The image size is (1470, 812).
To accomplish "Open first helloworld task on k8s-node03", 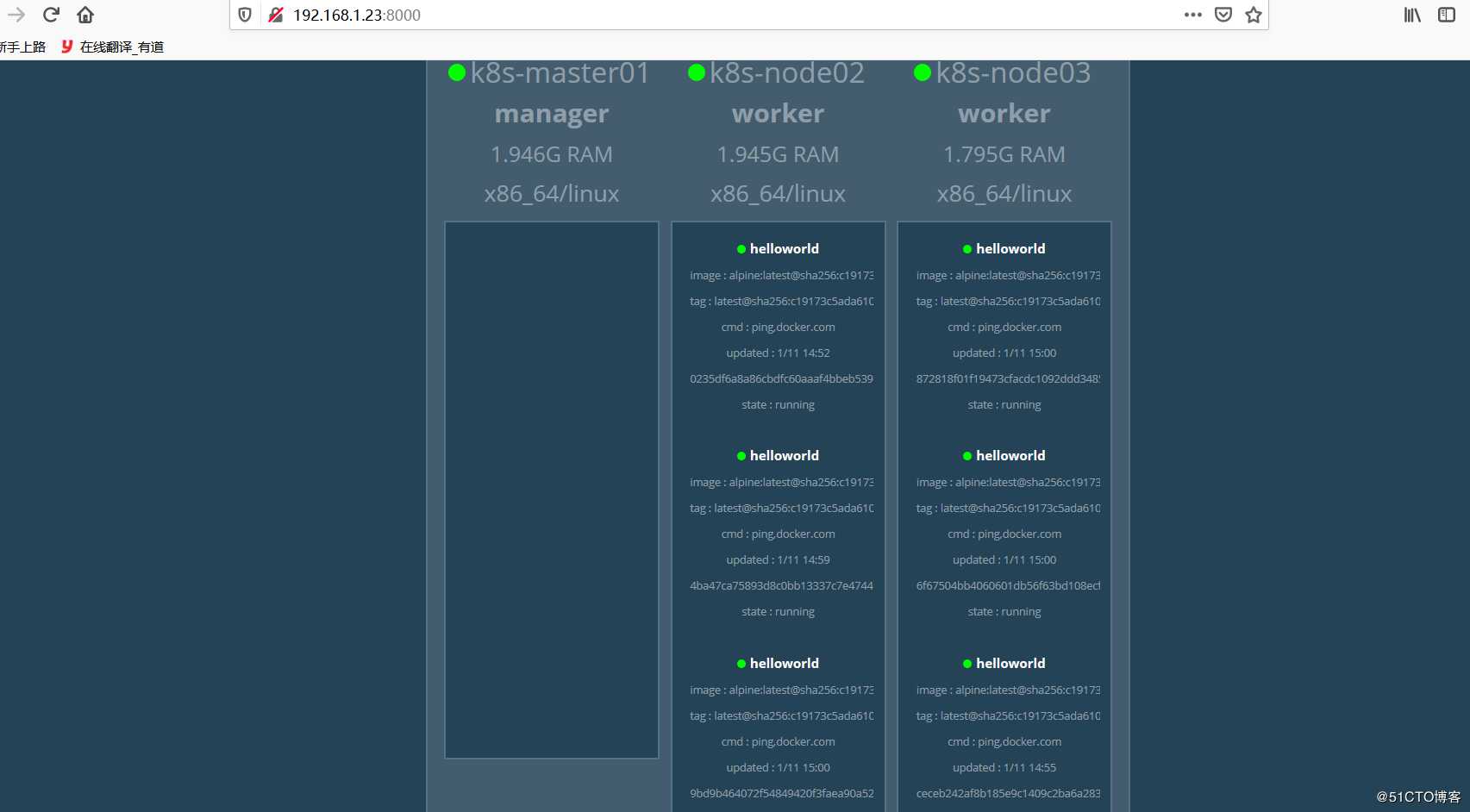I will [1010, 249].
